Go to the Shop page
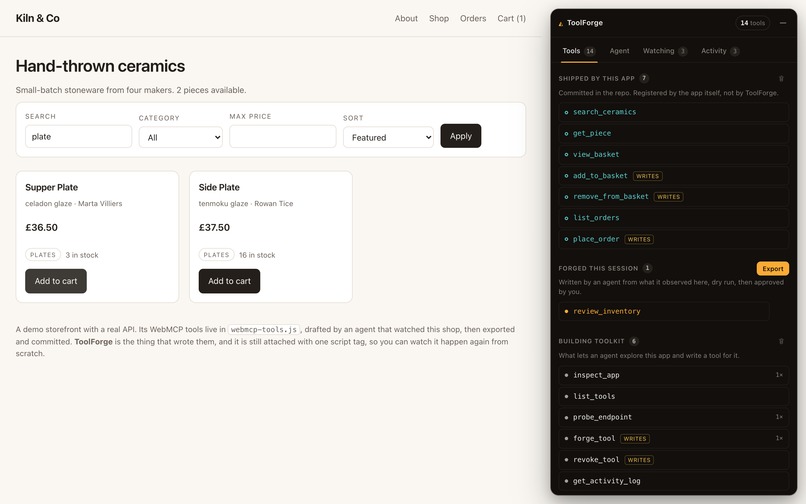The width and height of the screenshot is (806, 504). coord(439,19)
